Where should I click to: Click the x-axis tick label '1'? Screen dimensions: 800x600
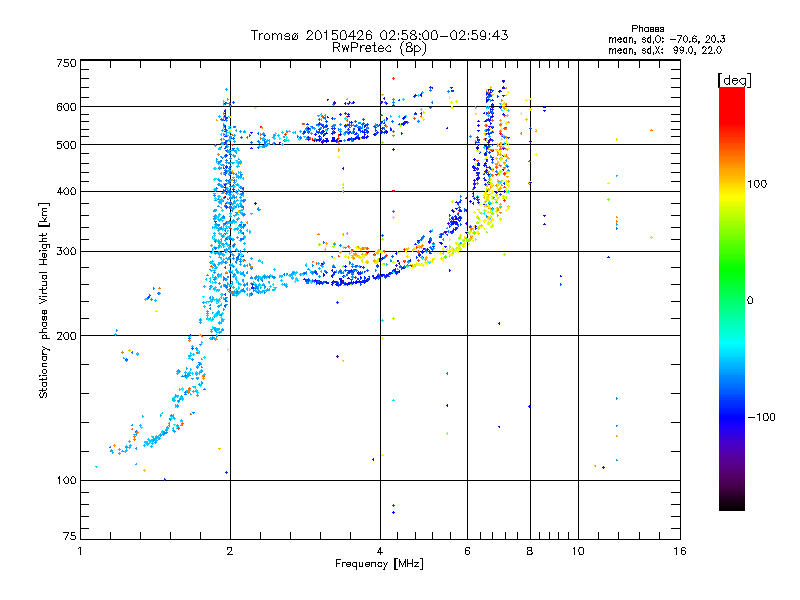point(80,551)
